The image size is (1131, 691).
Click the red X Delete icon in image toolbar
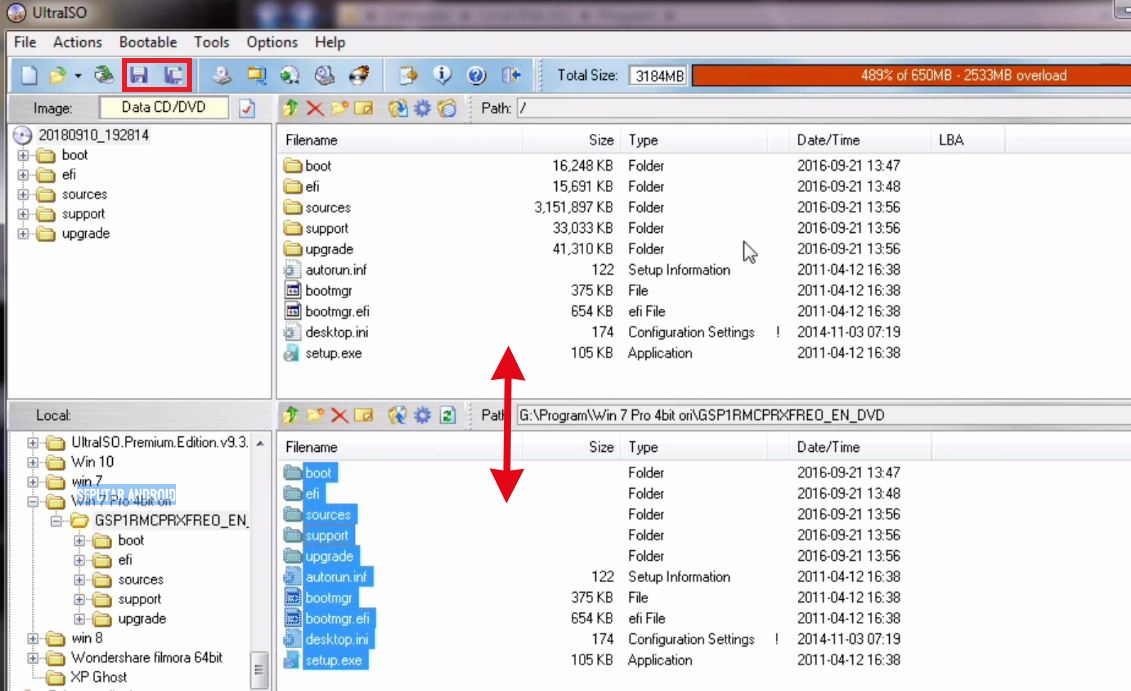point(314,108)
